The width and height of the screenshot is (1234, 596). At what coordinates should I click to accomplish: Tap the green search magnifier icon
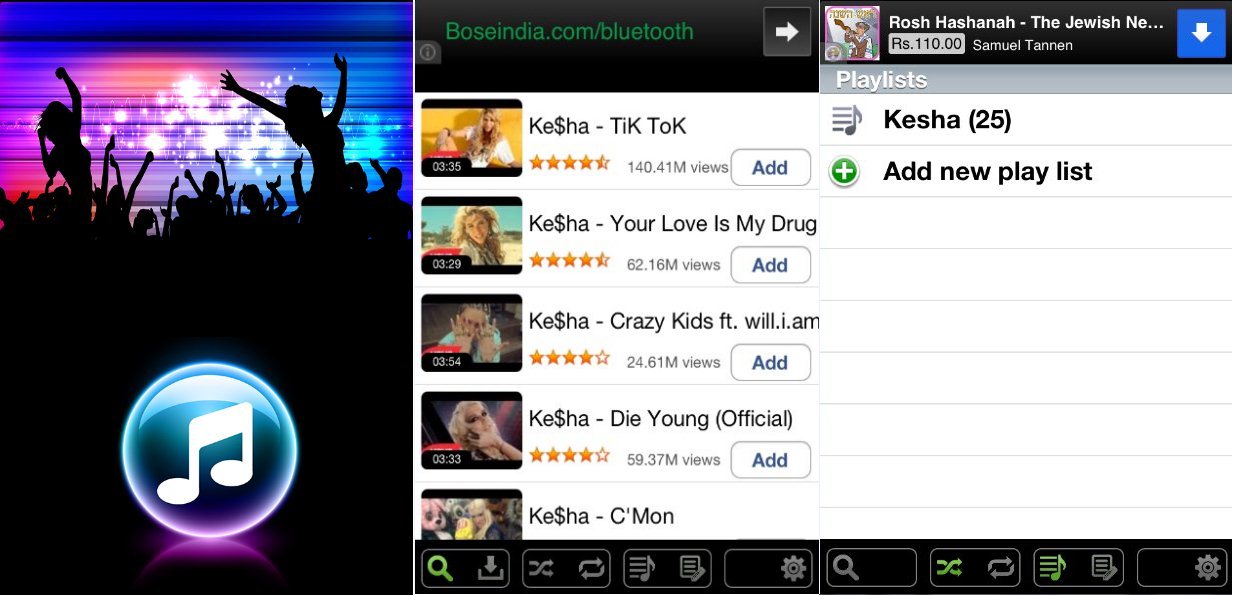[x=440, y=568]
